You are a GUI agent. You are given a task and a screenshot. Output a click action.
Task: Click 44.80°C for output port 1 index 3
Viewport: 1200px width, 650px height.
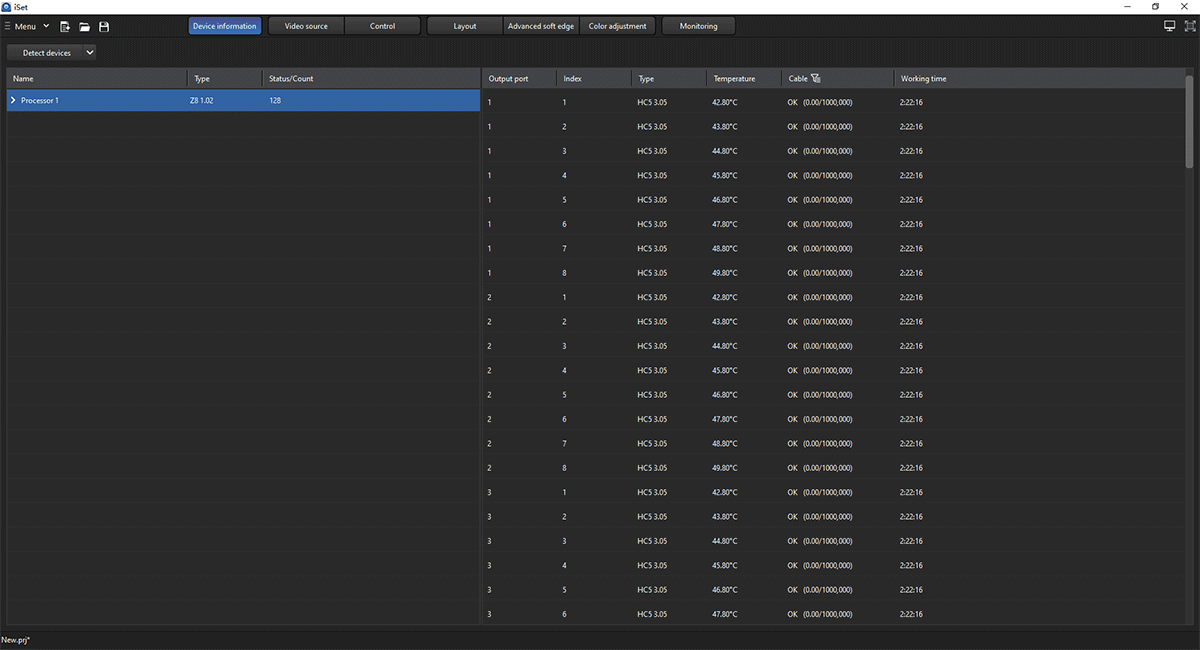tap(725, 151)
